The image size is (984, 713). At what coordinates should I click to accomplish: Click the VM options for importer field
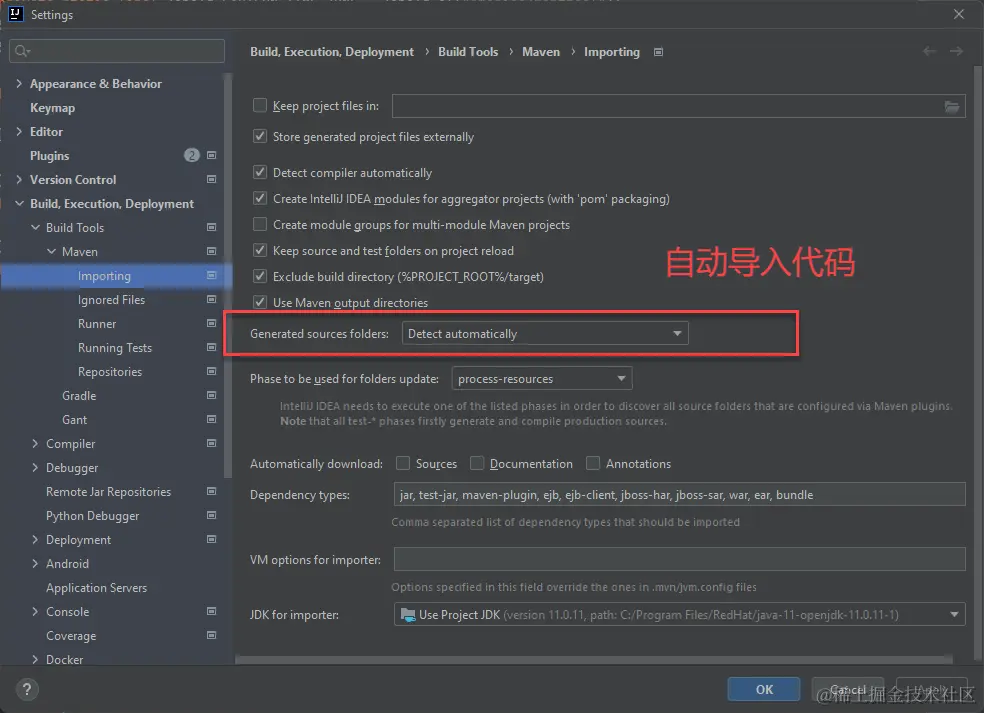pyautogui.click(x=680, y=559)
